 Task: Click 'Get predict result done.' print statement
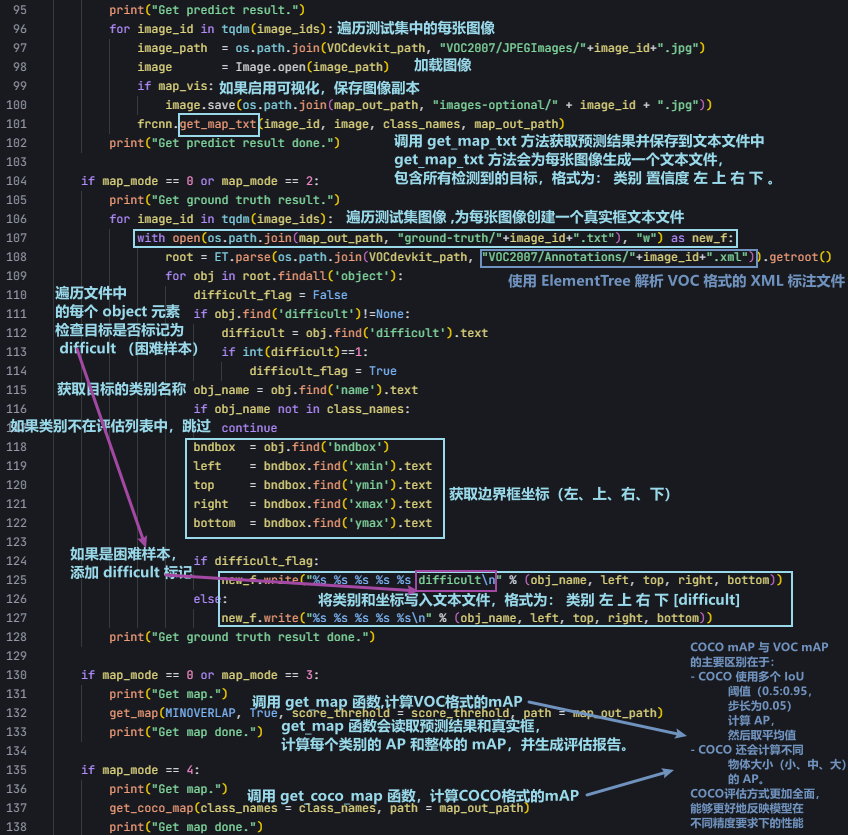coord(224,143)
